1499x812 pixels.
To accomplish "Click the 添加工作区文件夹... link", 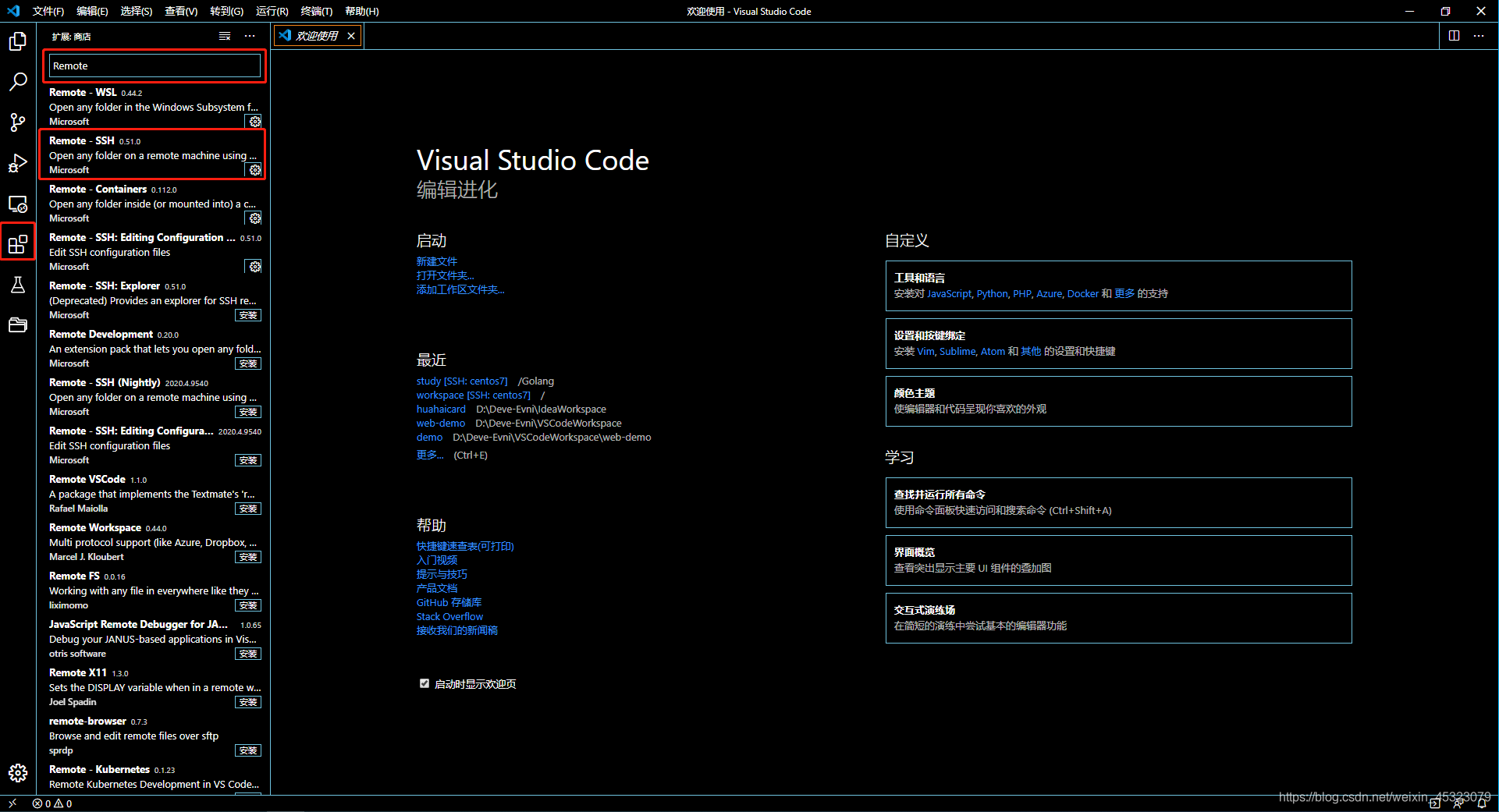I will point(460,289).
